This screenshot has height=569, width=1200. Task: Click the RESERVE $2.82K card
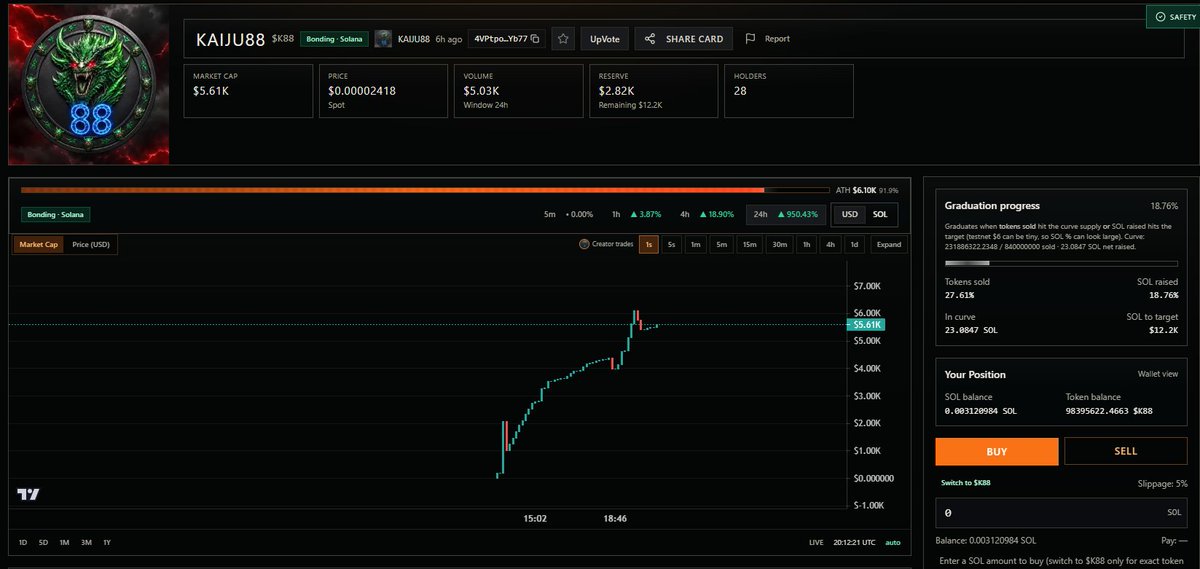(653, 91)
